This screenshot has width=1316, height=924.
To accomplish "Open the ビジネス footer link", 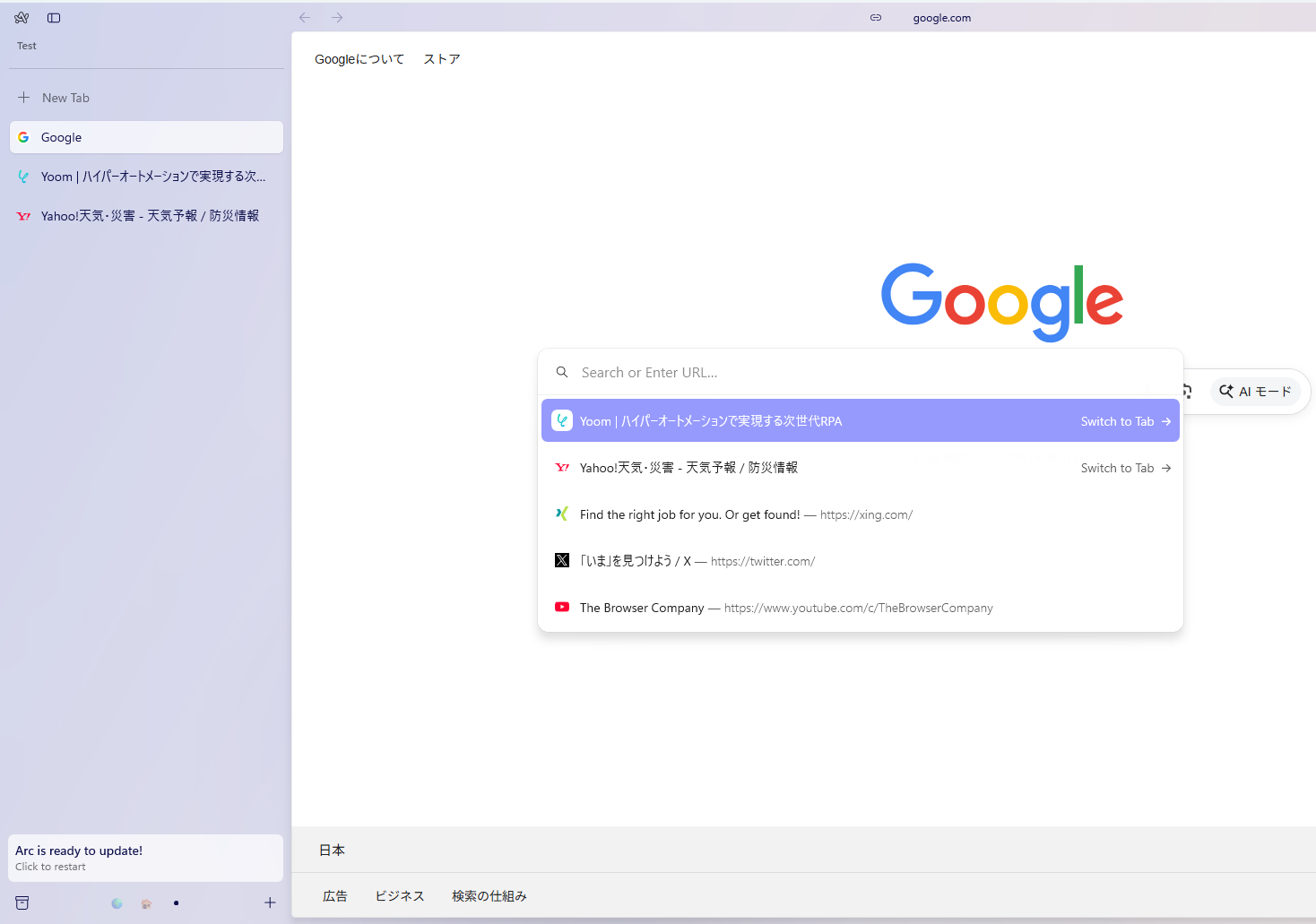I will (400, 896).
